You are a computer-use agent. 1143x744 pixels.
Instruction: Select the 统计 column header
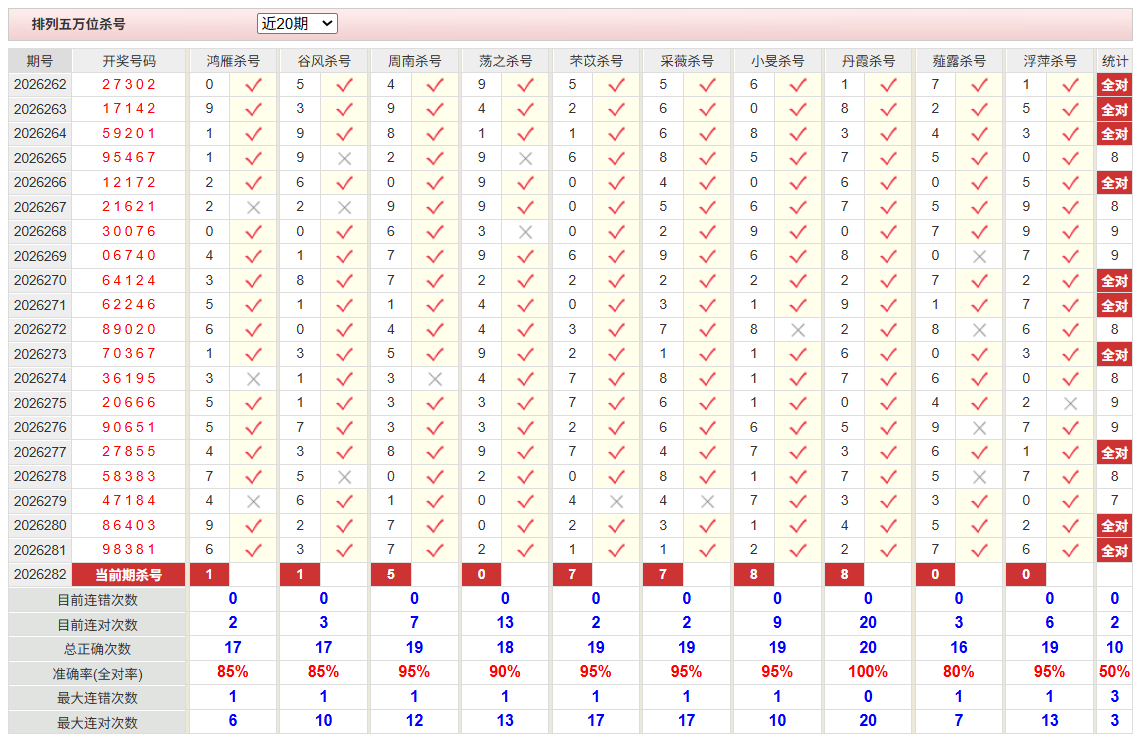pyautogui.click(x=1115, y=61)
